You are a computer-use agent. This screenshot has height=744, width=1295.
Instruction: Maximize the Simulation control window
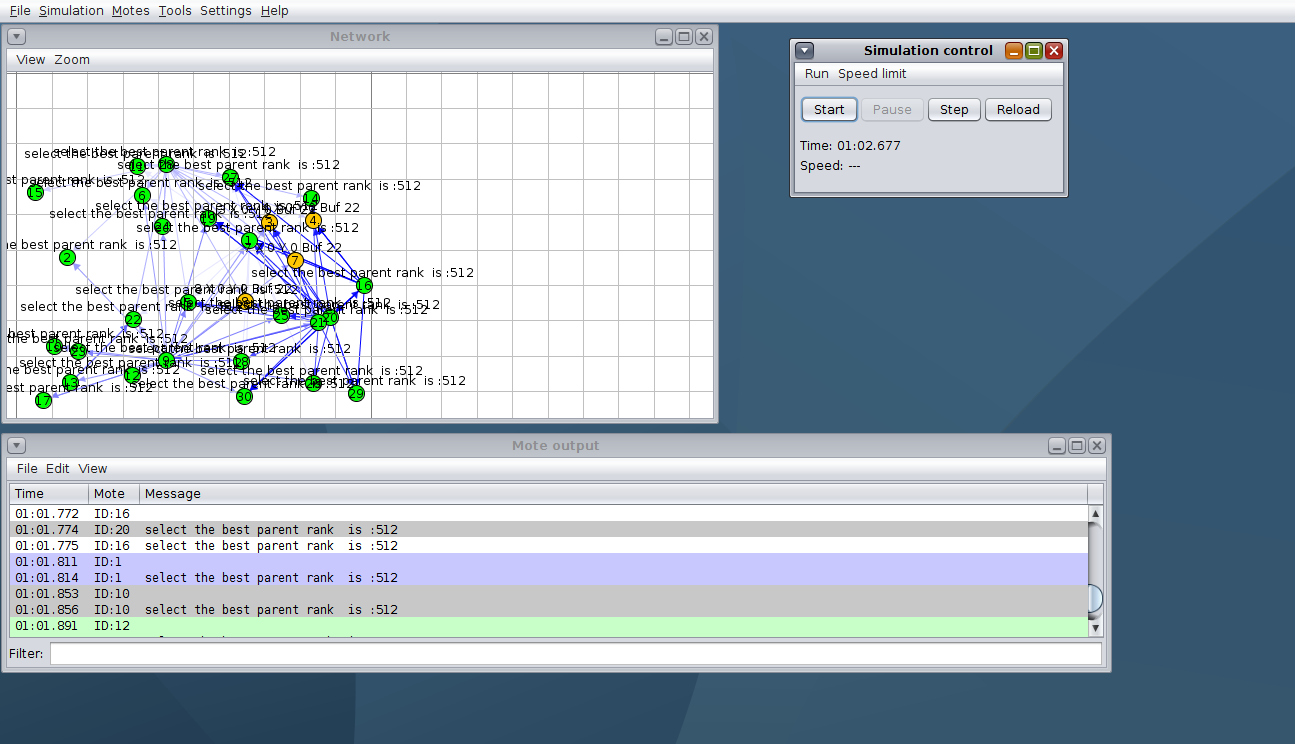[1034, 50]
